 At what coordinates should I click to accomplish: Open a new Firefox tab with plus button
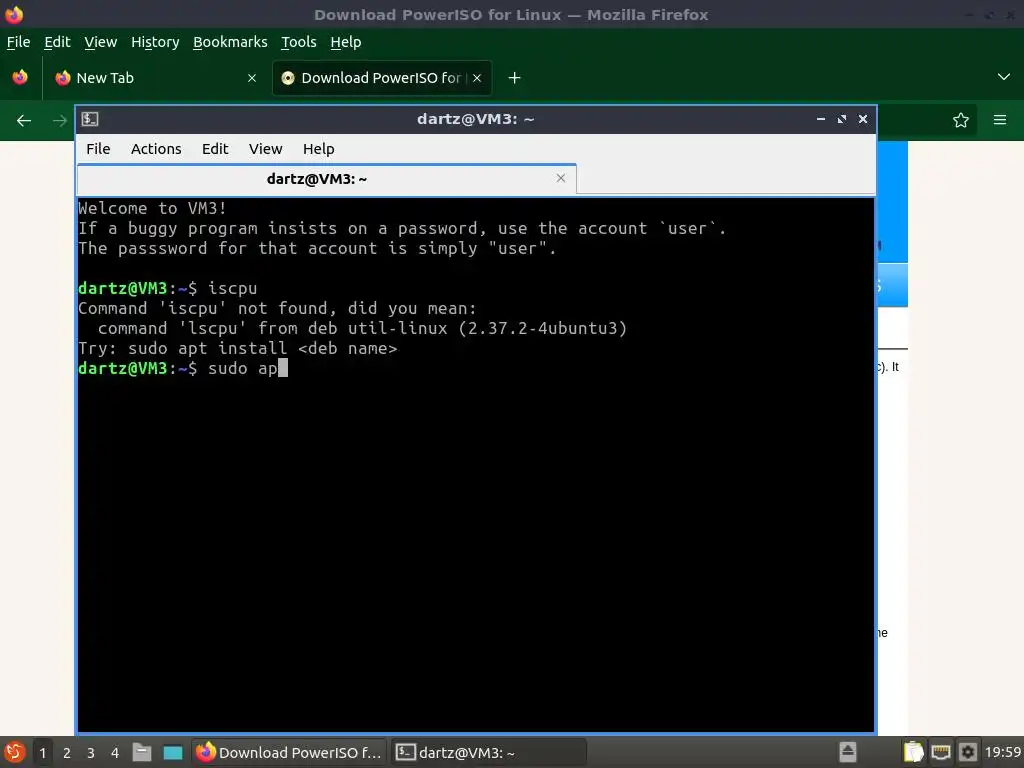(515, 78)
